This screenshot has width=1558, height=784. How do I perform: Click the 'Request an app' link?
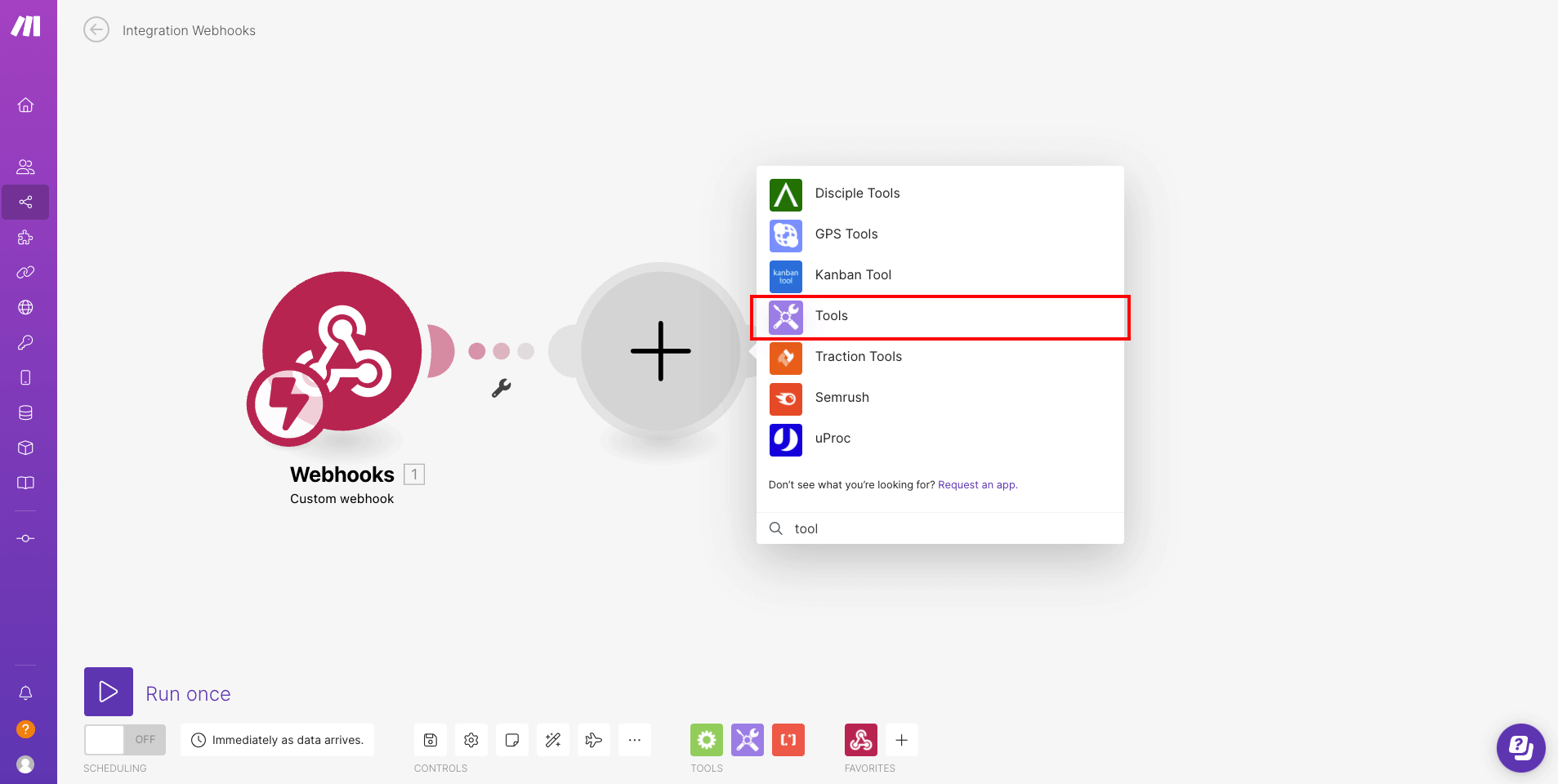[977, 485]
